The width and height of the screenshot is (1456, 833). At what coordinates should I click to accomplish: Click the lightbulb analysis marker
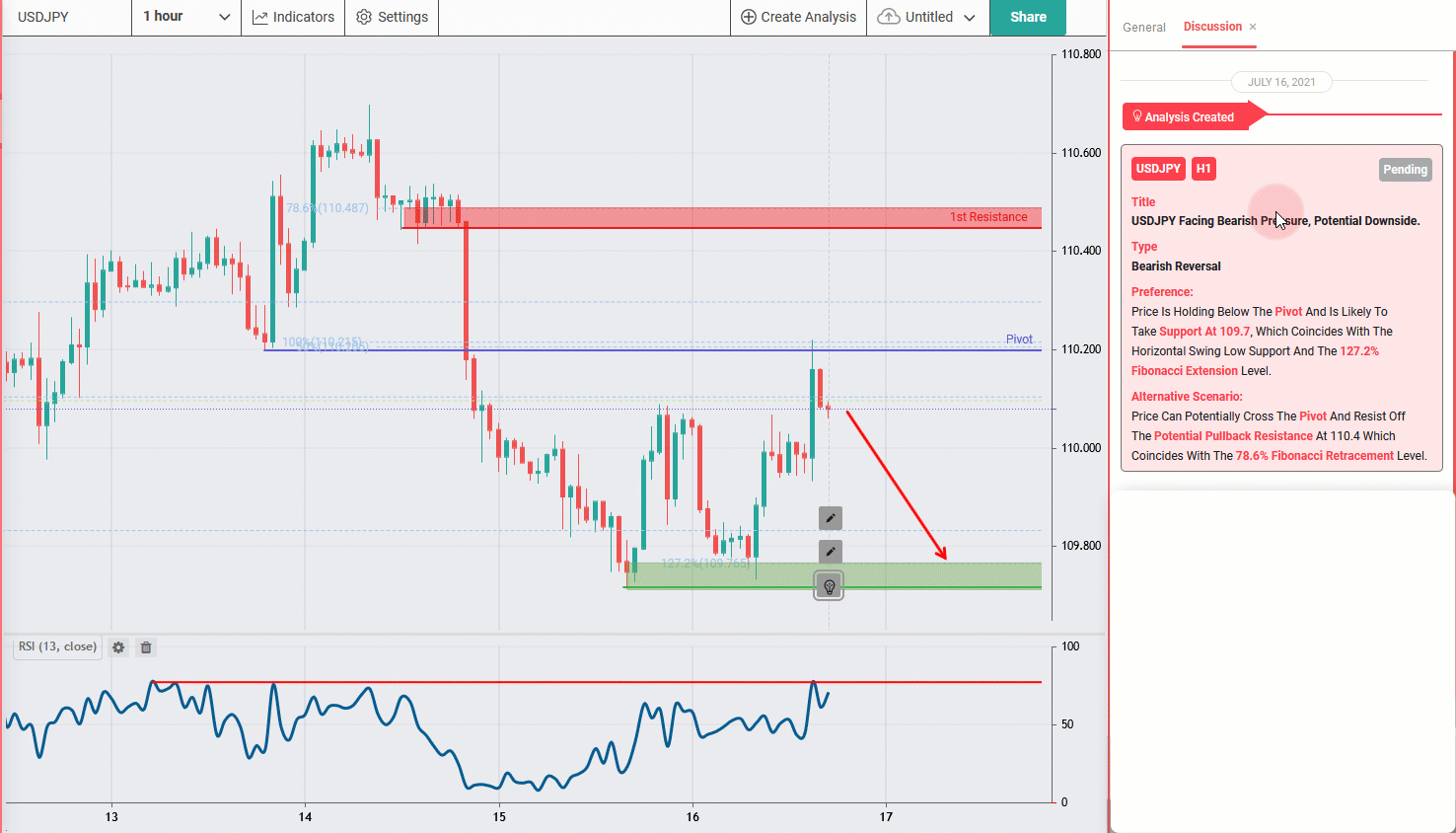tap(829, 586)
